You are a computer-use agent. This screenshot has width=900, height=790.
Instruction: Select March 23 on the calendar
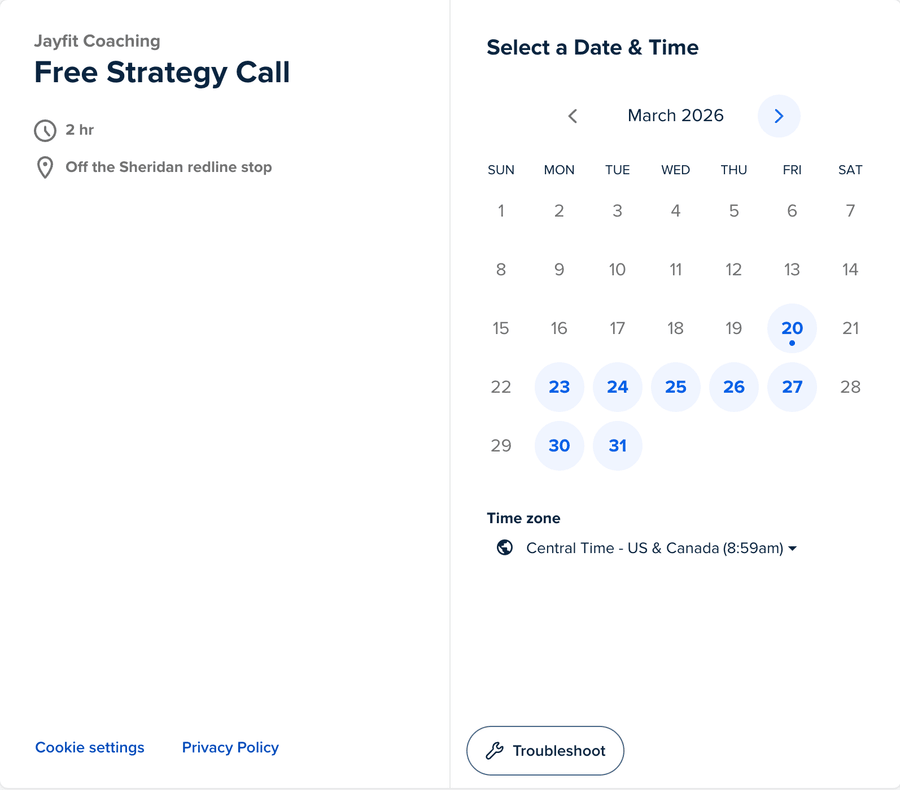[559, 387]
